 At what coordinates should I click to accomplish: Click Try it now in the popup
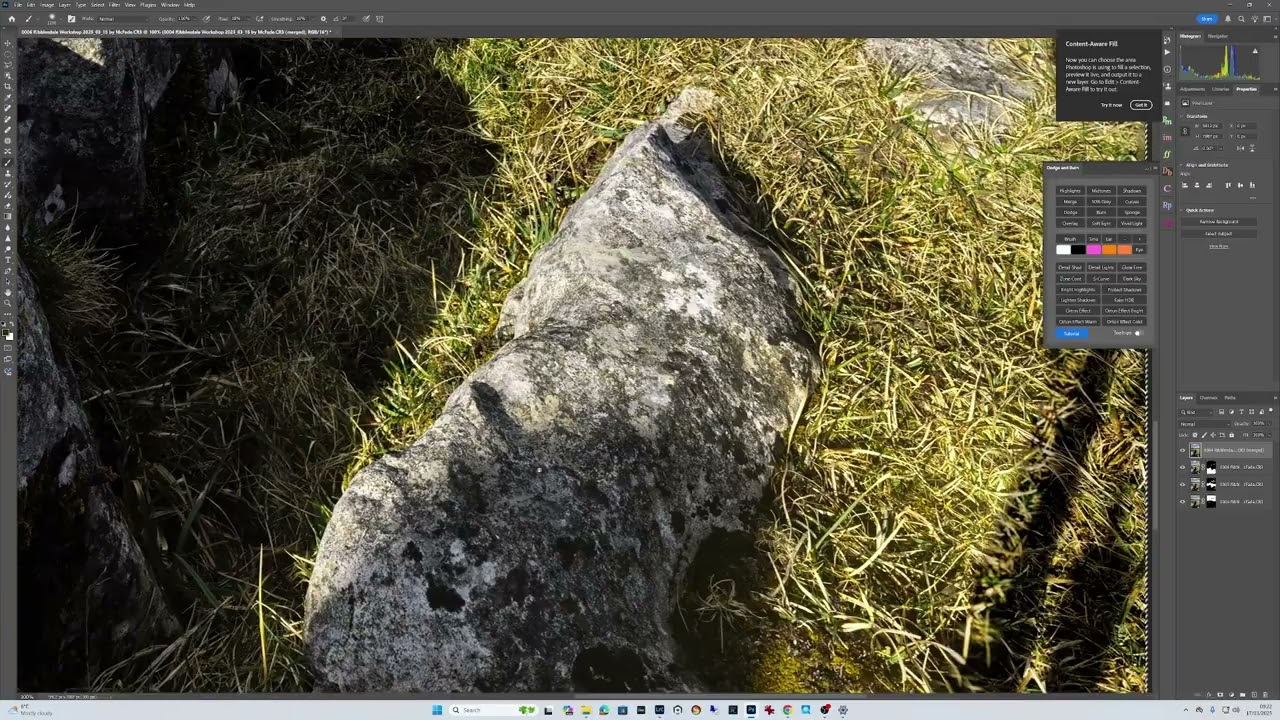[x=1111, y=105]
